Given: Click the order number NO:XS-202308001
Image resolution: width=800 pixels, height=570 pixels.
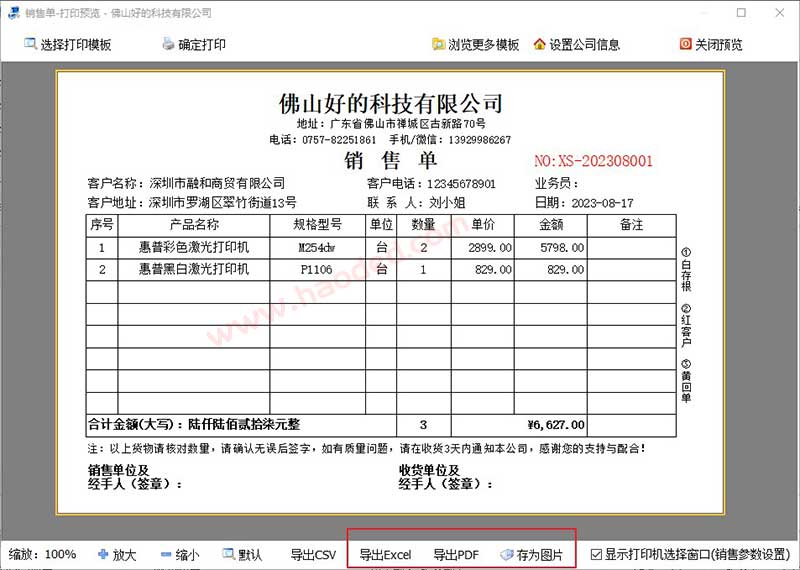Looking at the screenshot, I should [x=593, y=161].
